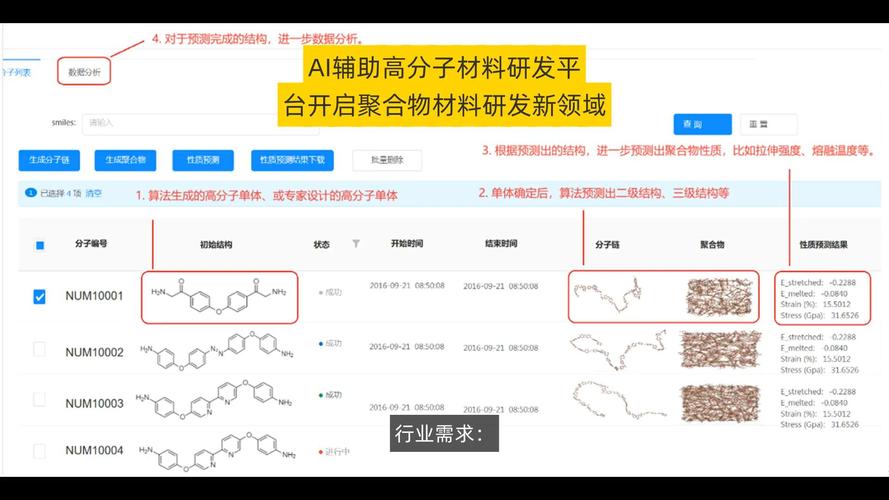Click the start time in NUM10001 row
Viewport: 889px width, 500px height.
tap(407, 286)
